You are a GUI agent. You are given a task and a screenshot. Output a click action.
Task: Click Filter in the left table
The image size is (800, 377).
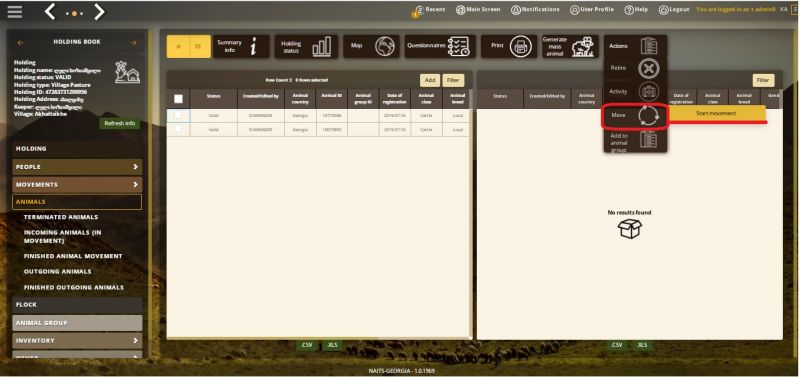(453, 80)
